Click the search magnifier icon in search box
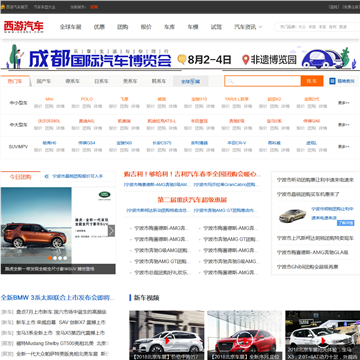The image size is (360, 360). (x=231, y=81)
